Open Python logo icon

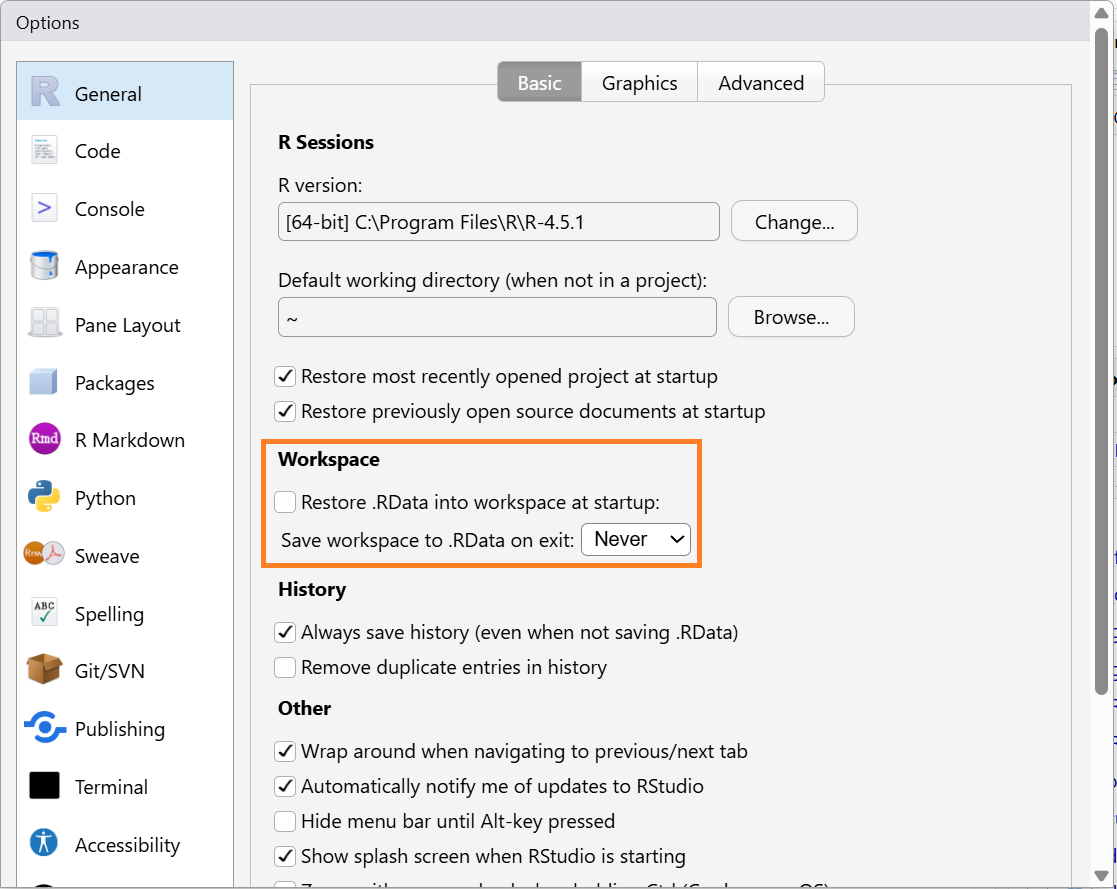point(44,497)
